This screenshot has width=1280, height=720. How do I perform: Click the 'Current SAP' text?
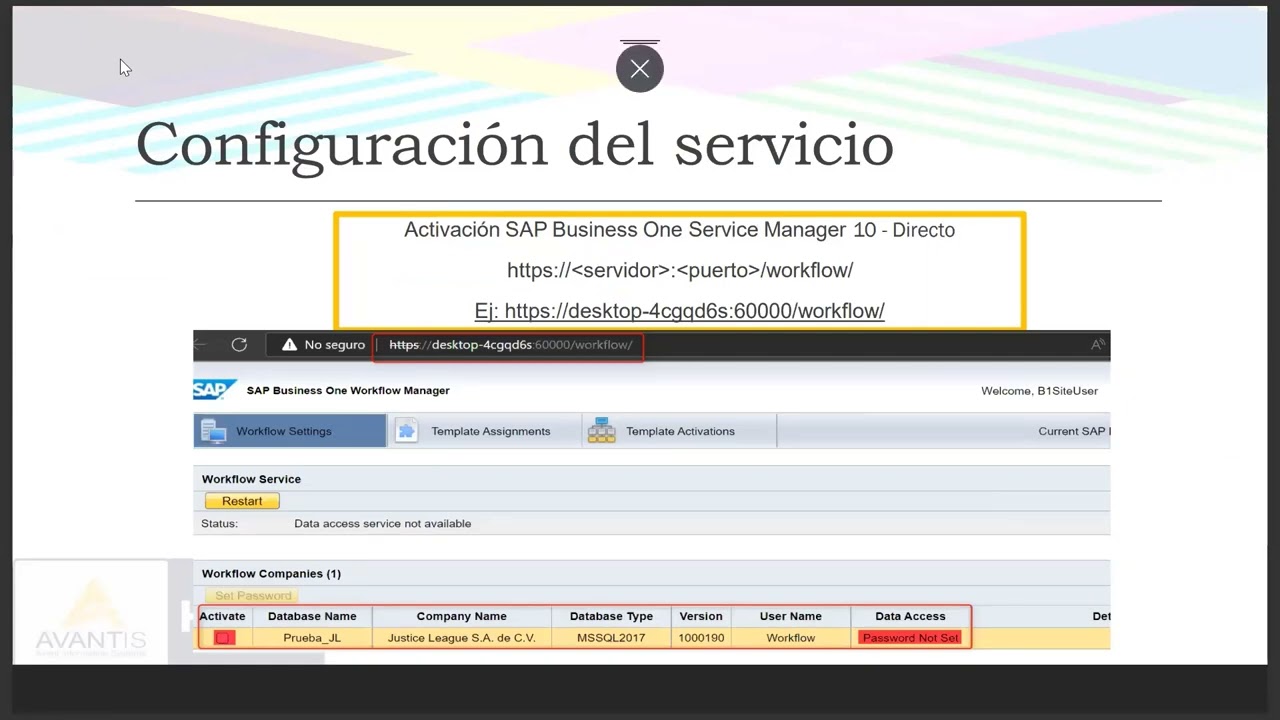(1073, 431)
